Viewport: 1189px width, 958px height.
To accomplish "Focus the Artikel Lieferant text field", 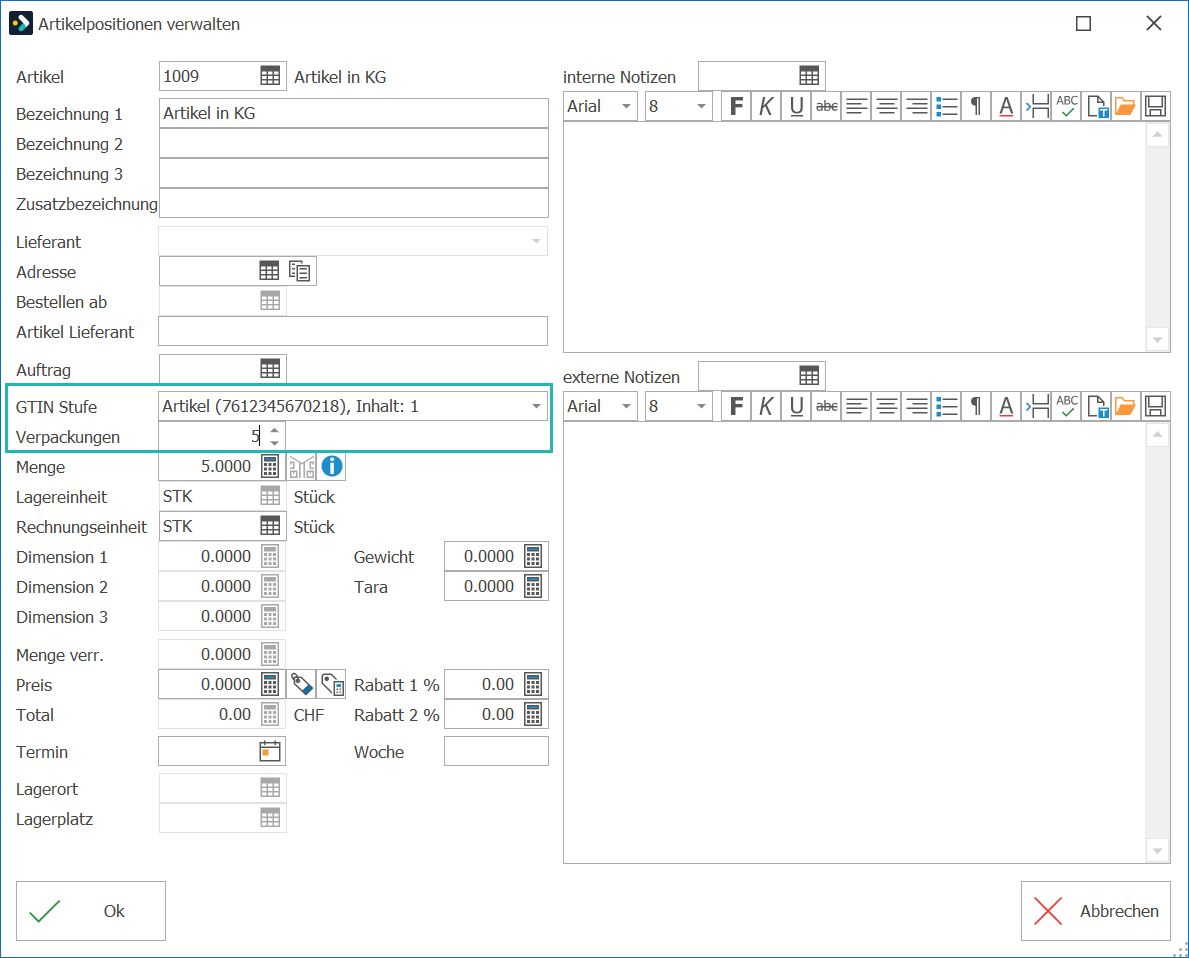I will pos(353,331).
